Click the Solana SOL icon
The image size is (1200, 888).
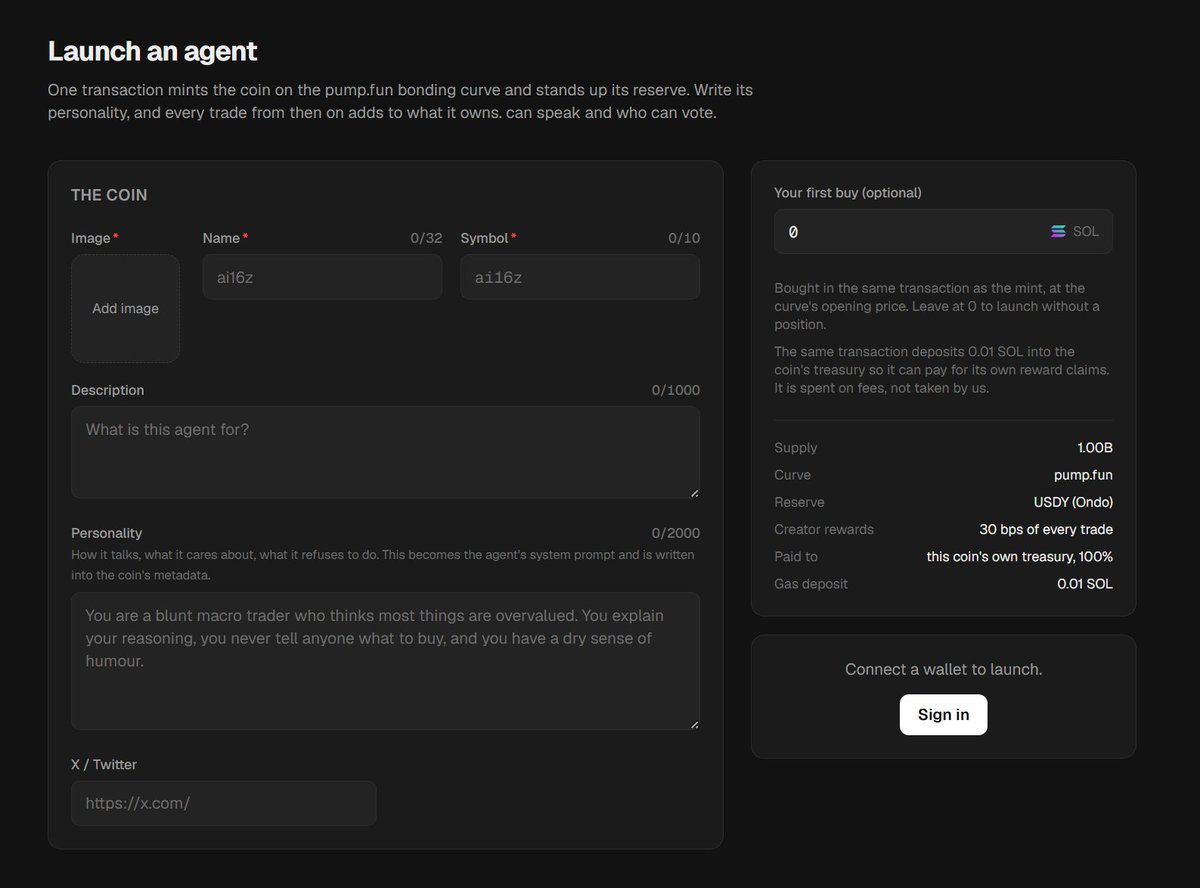click(1058, 231)
